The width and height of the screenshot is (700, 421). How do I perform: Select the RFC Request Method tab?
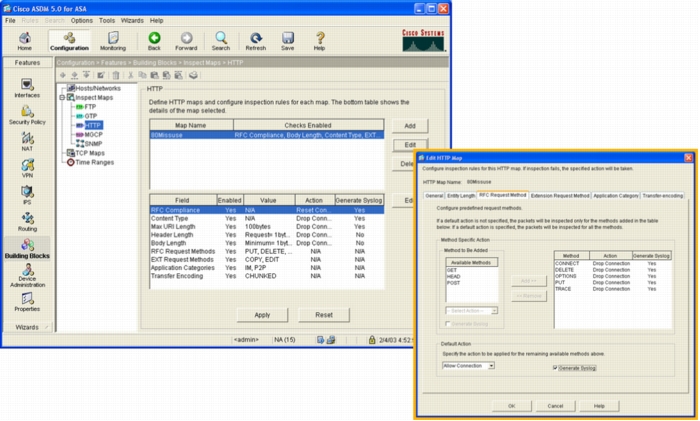tap(503, 195)
